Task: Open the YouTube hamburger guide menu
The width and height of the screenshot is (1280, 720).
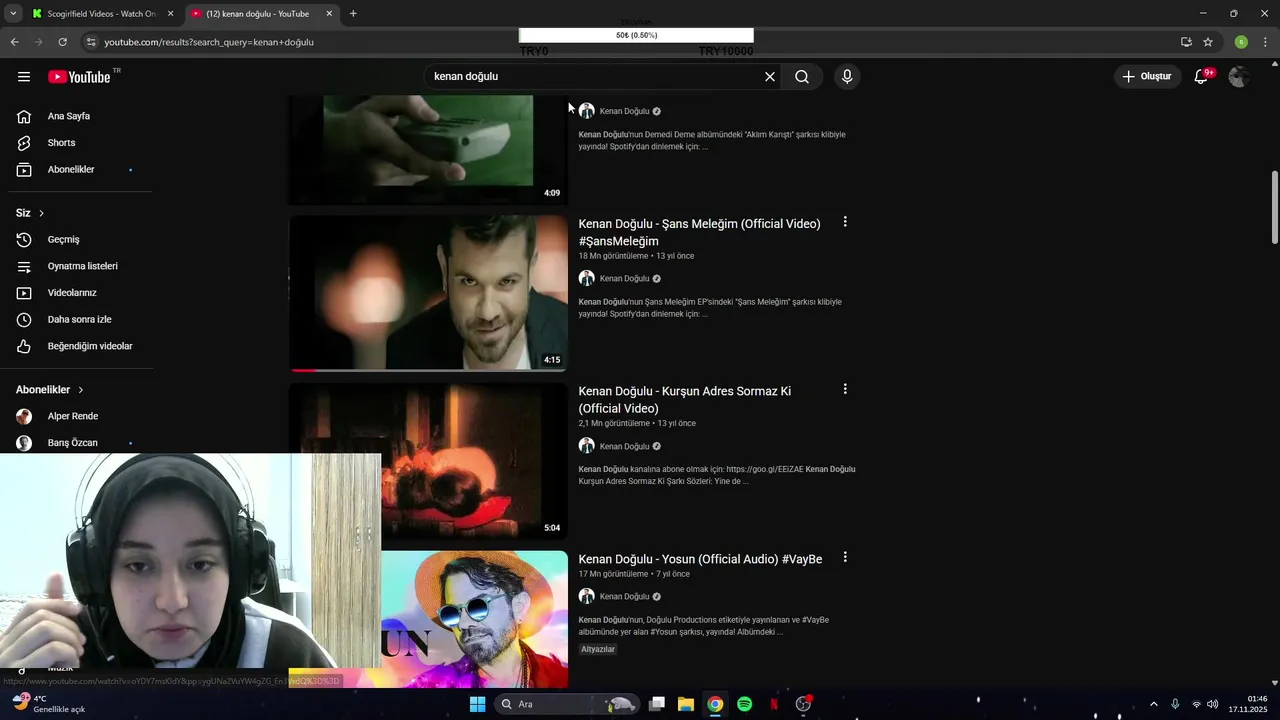Action: pos(24,77)
